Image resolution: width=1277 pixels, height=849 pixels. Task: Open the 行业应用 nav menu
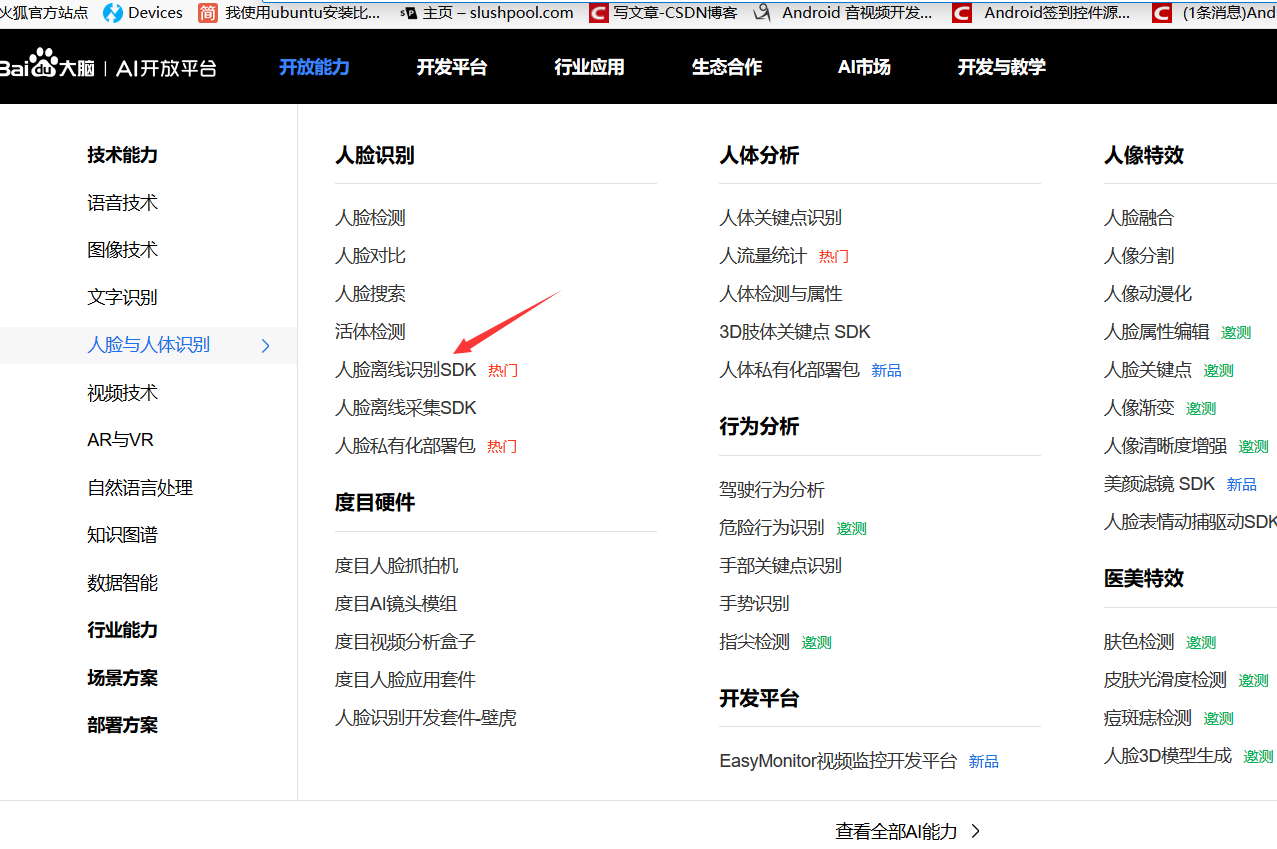point(589,67)
